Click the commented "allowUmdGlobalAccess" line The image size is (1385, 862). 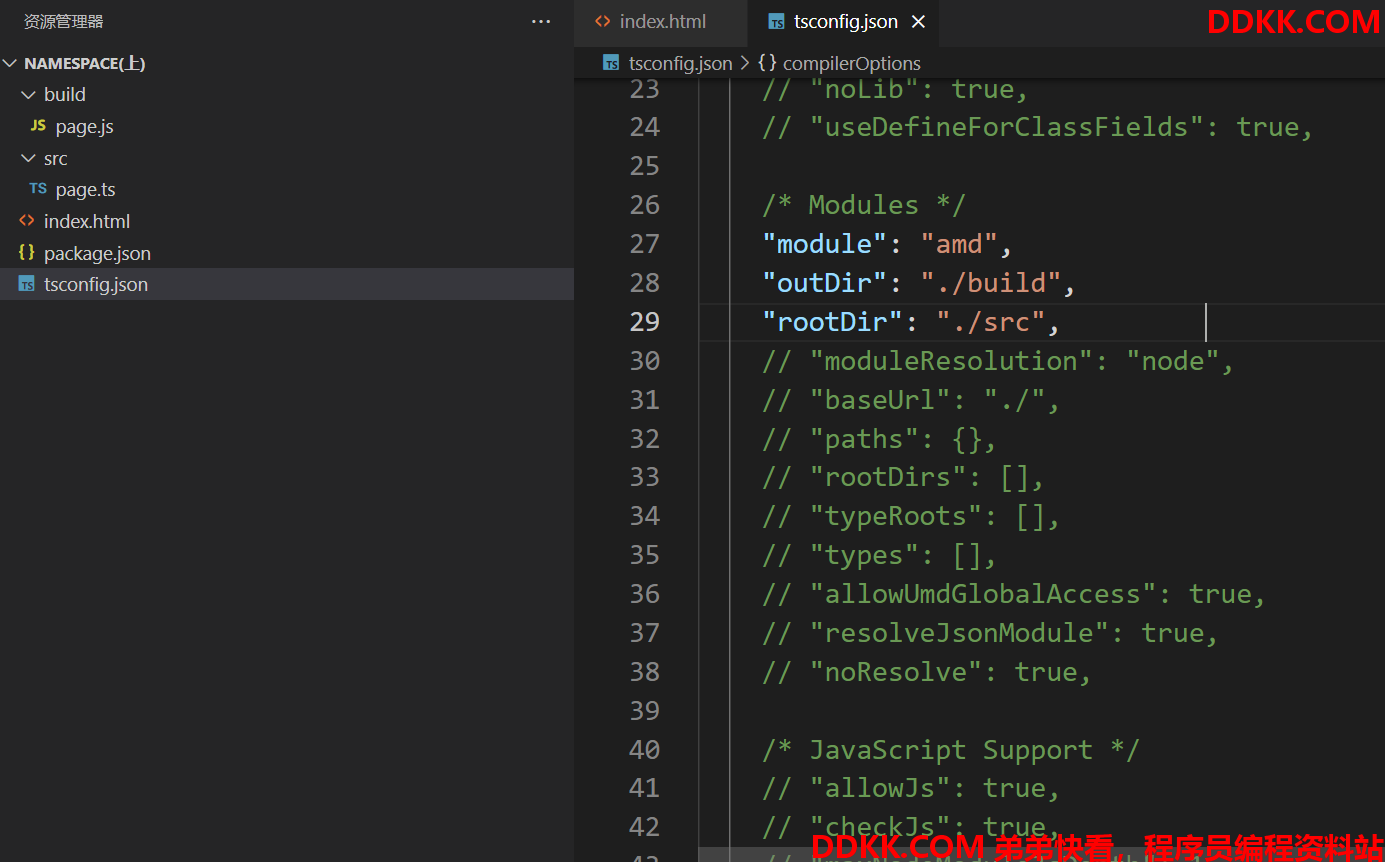[x=1014, y=594]
